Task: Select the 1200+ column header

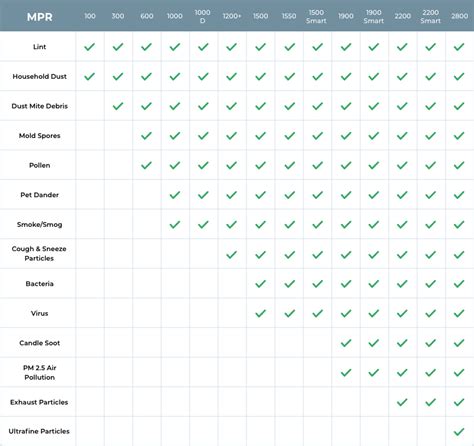Action: pyautogui.click(x=232, y=16)
